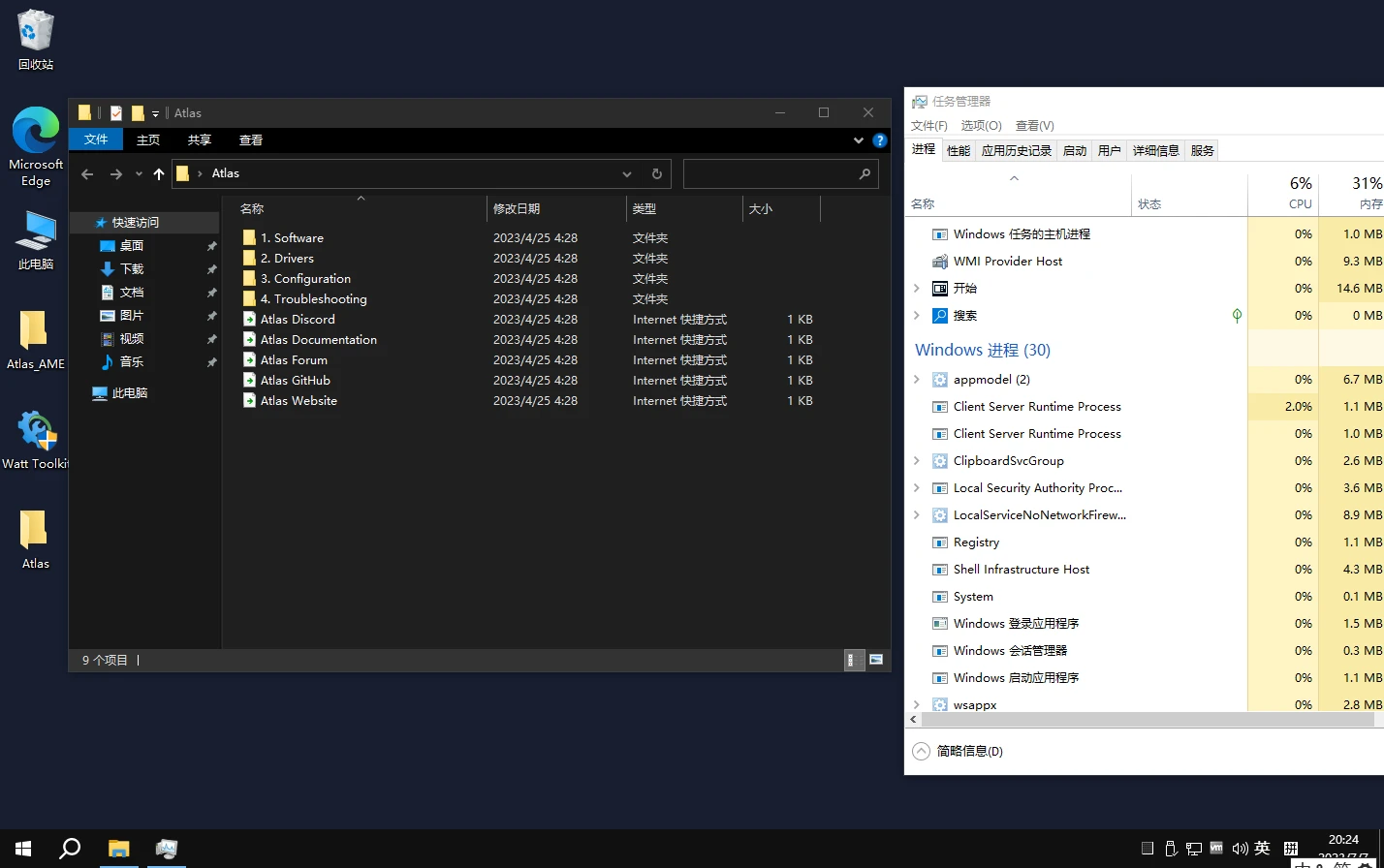Open the 共享 ribbon tab
The height and width of the screenshot is (868, 1384).
[x=200, y=140]
